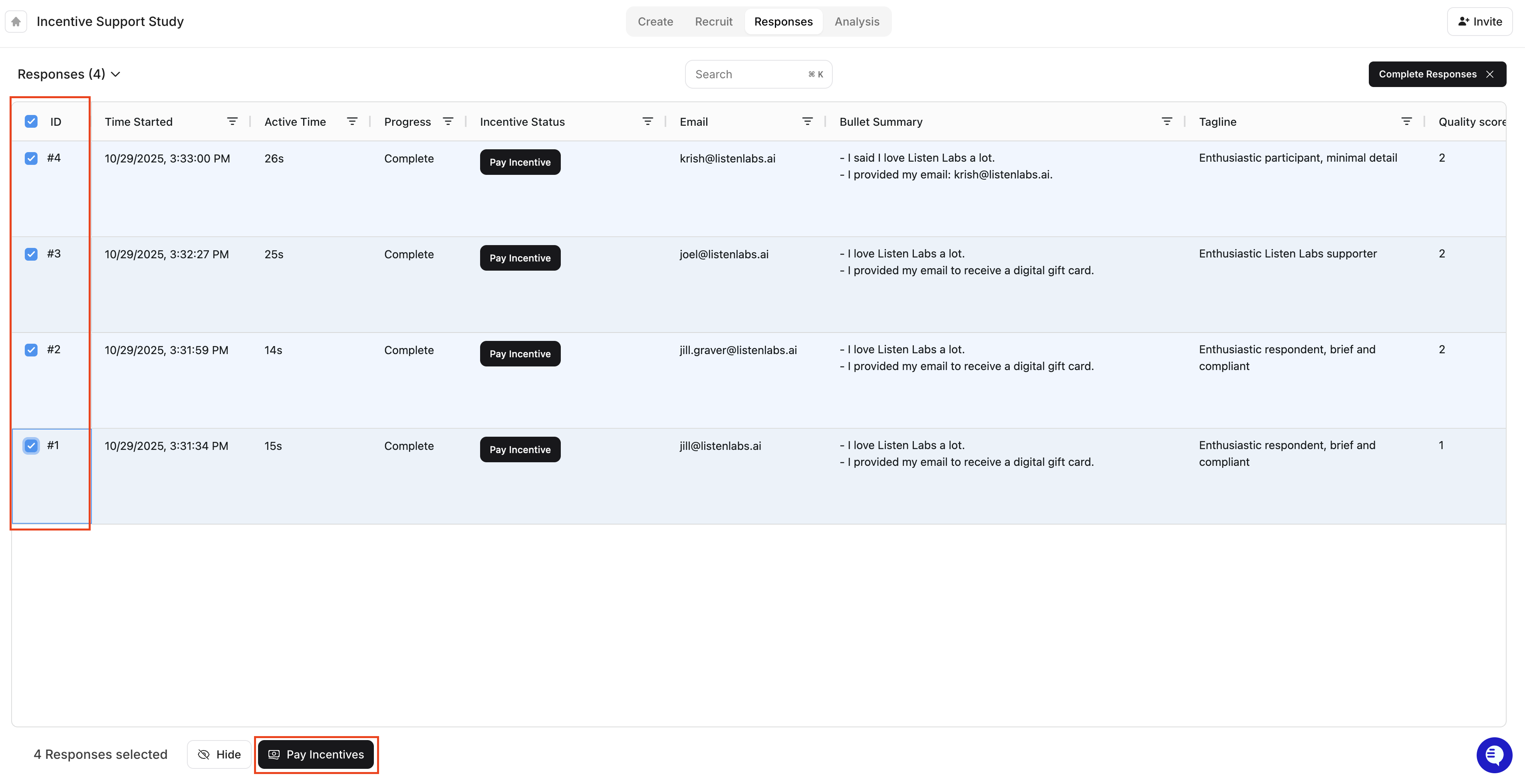Click the Incentive Status filter icon
The width and height of the screenshot is (1525, 784).
[647, 121]
